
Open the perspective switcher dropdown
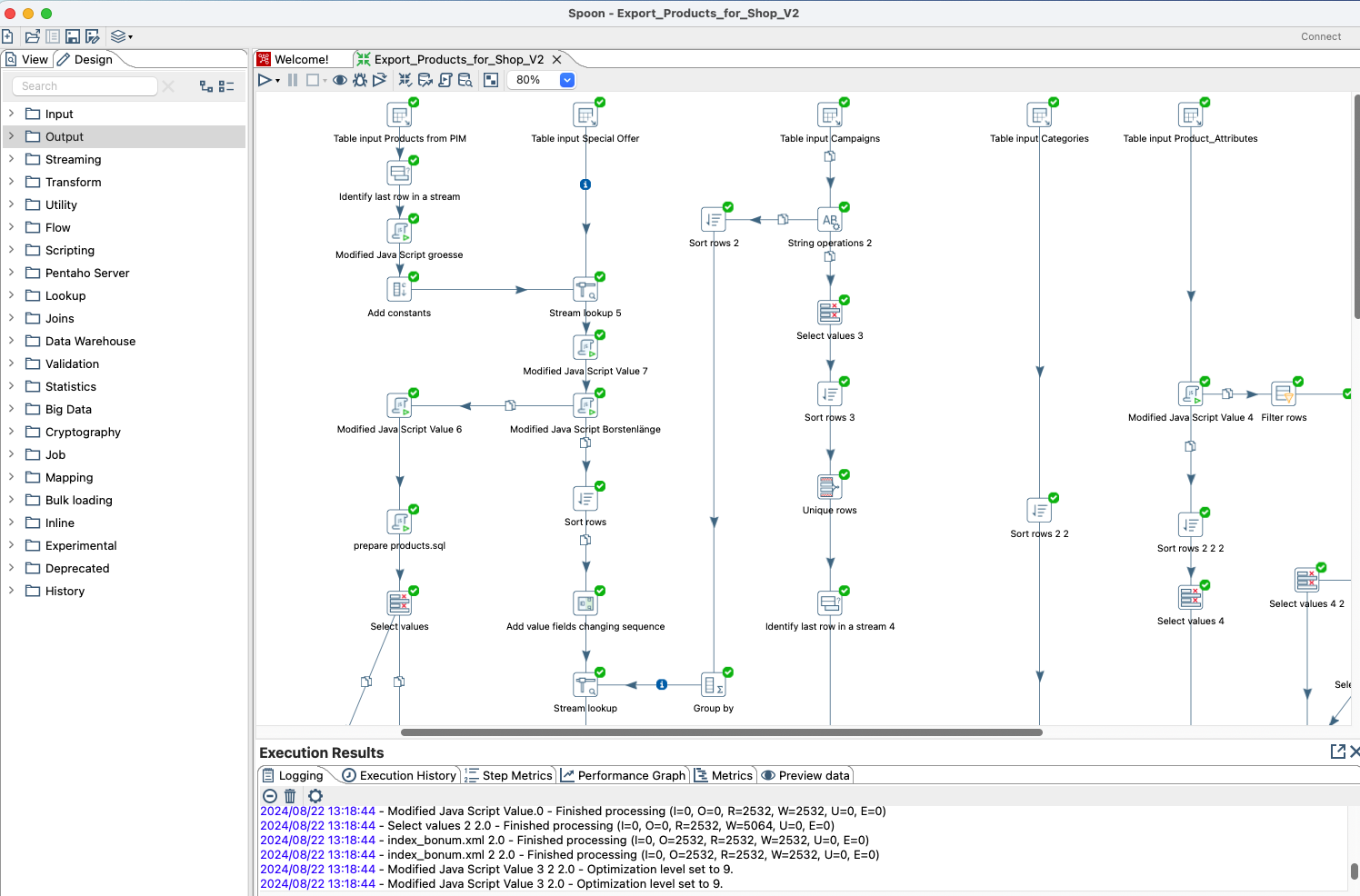pos(121,36)
